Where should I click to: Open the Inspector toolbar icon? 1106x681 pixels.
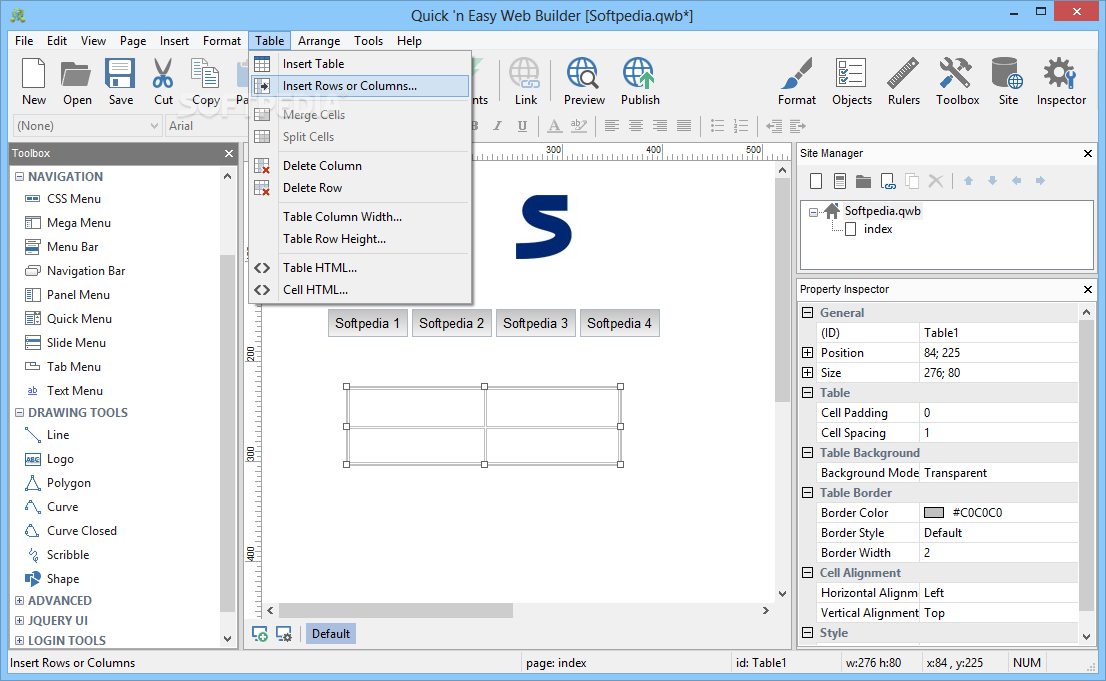tap(1061, 82)
